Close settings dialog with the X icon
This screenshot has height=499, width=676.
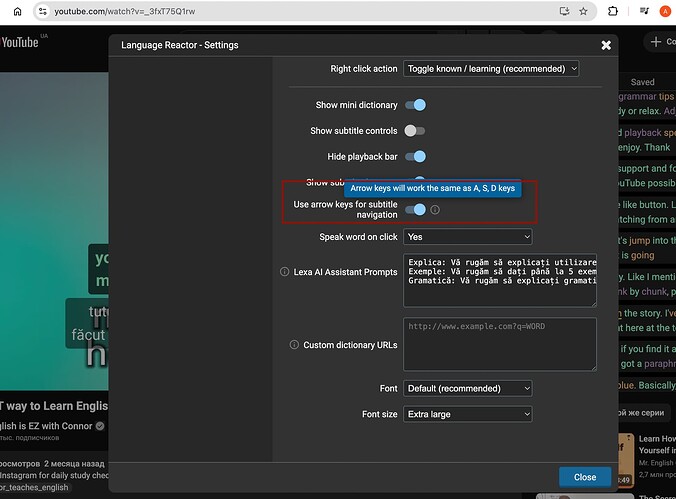[x=606, y=45]
